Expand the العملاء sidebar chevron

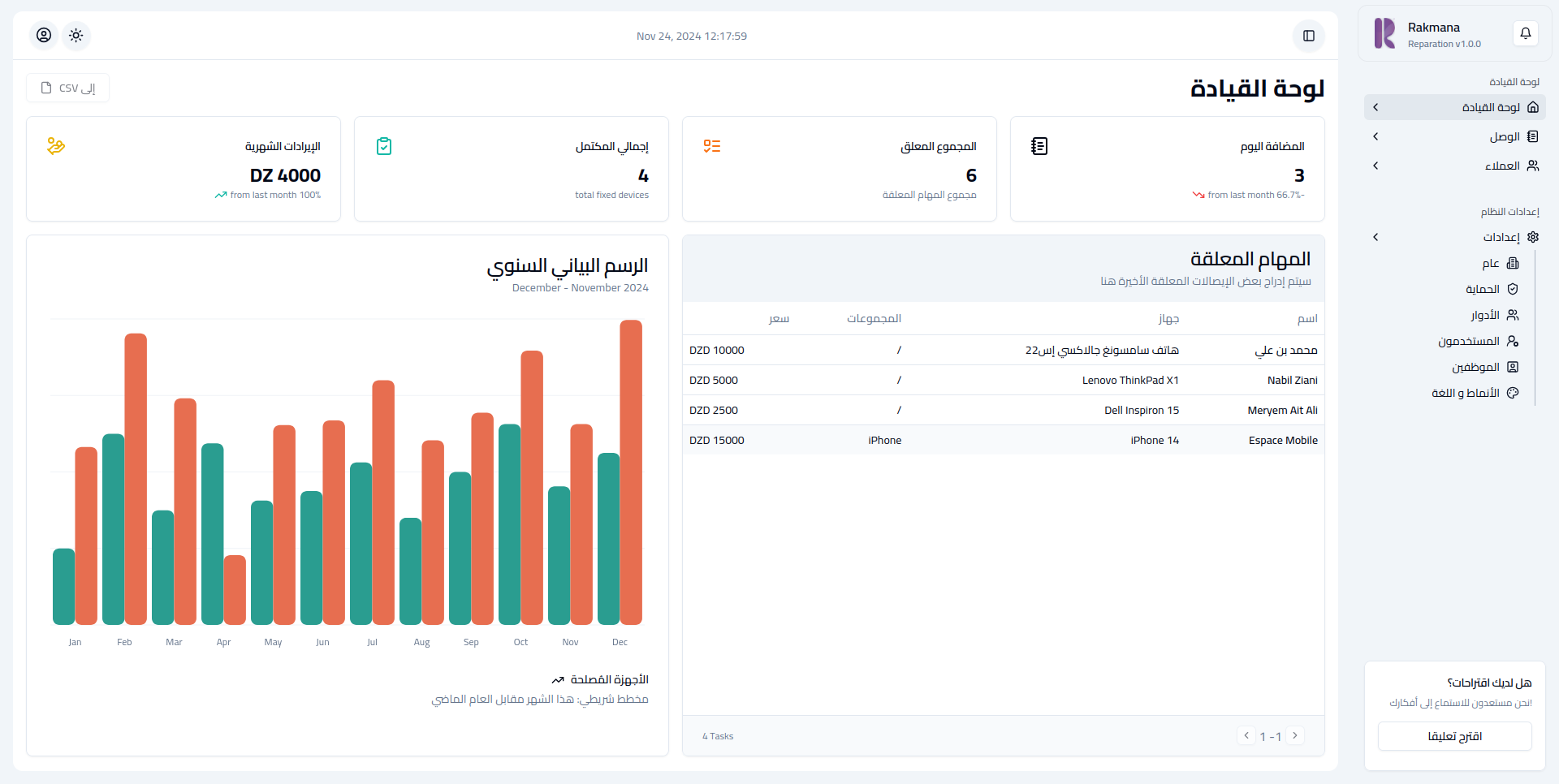click(x=1375, y=166)
